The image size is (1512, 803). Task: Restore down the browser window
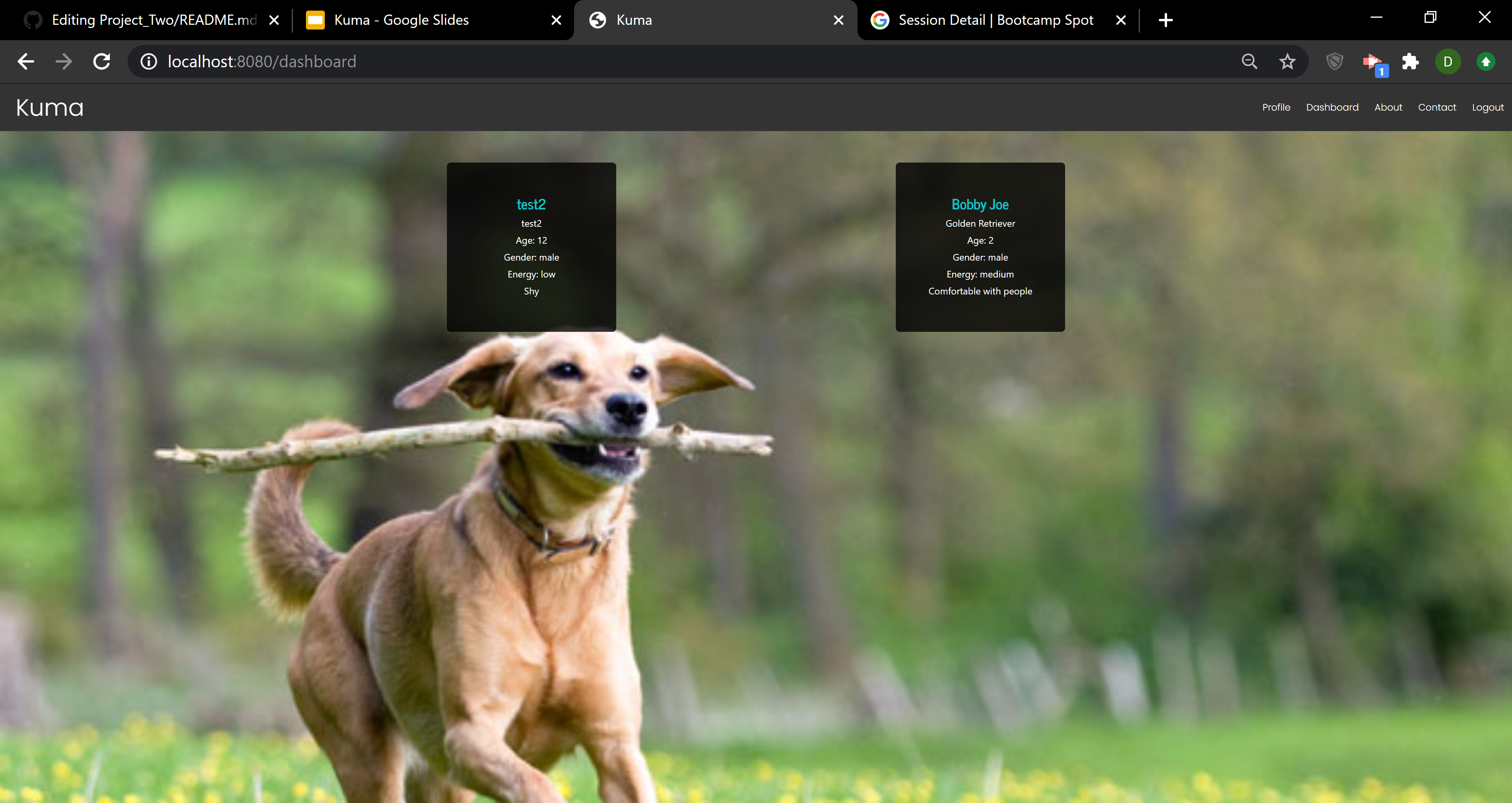click(x=1430, y=18)
